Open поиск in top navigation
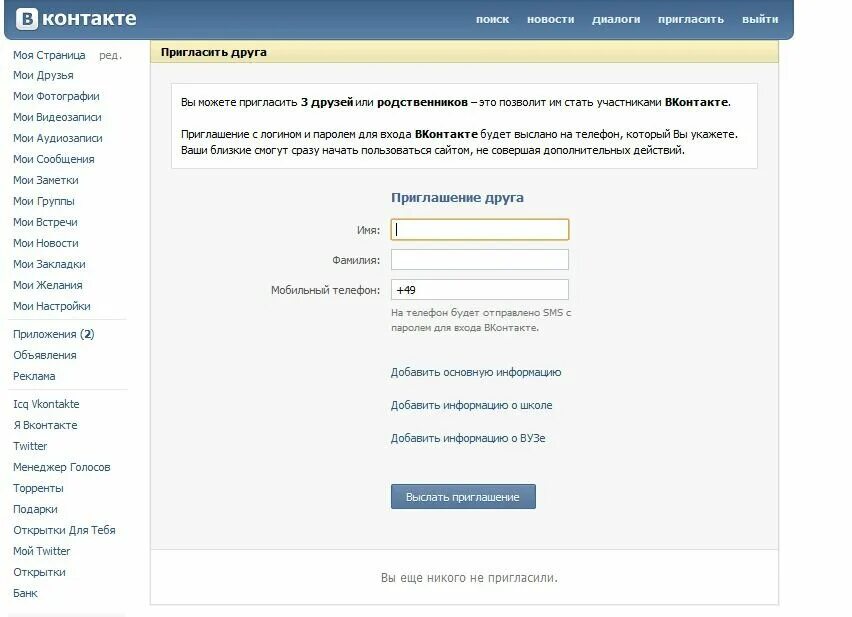The width and height of the screenshot is (852, 617). tap(492, 20)
